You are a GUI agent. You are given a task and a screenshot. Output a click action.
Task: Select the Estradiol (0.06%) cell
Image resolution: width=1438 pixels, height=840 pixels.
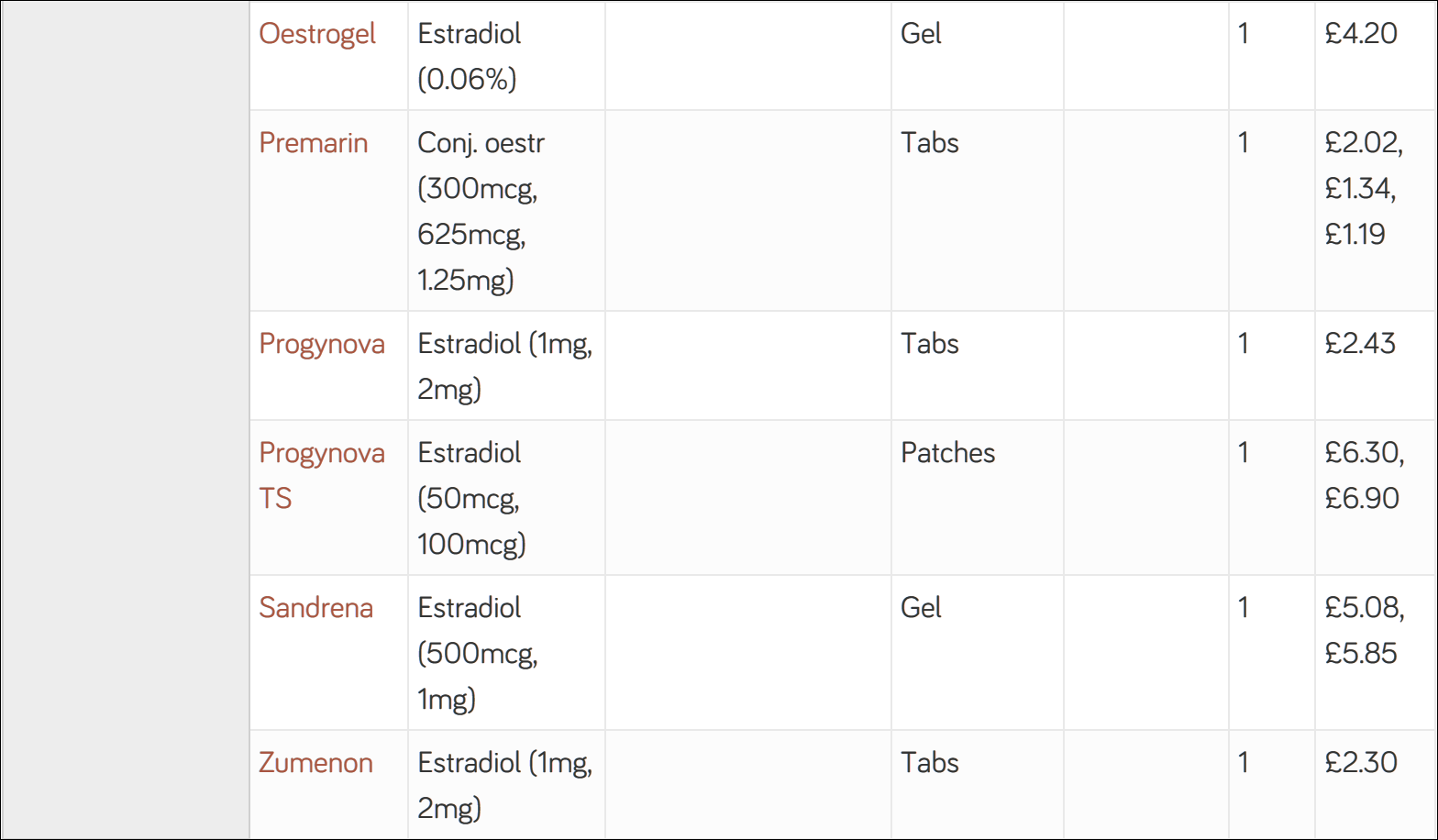coord(506,56)
